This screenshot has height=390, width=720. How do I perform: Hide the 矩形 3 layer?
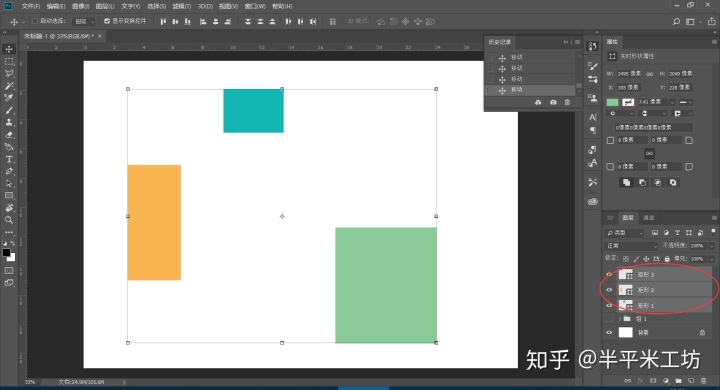tap(609, 275)
